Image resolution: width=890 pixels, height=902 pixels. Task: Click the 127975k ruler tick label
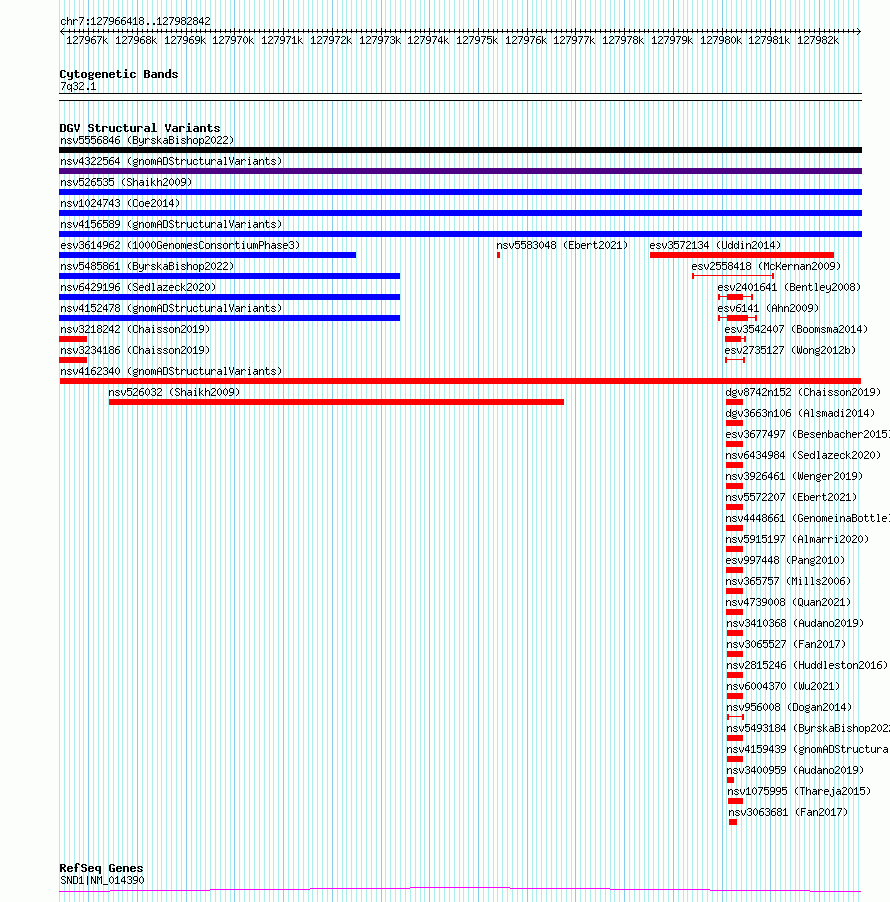pos(476,40)
